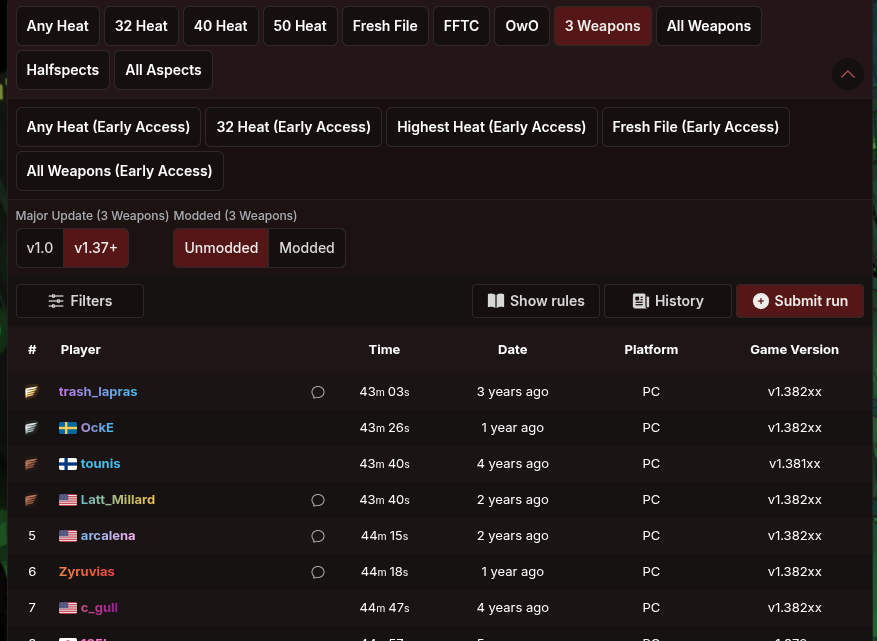Viewport: 877px width, 641px height.
Task: Open Zyruvias run comment icon
Action: click(x=318, y=572)
